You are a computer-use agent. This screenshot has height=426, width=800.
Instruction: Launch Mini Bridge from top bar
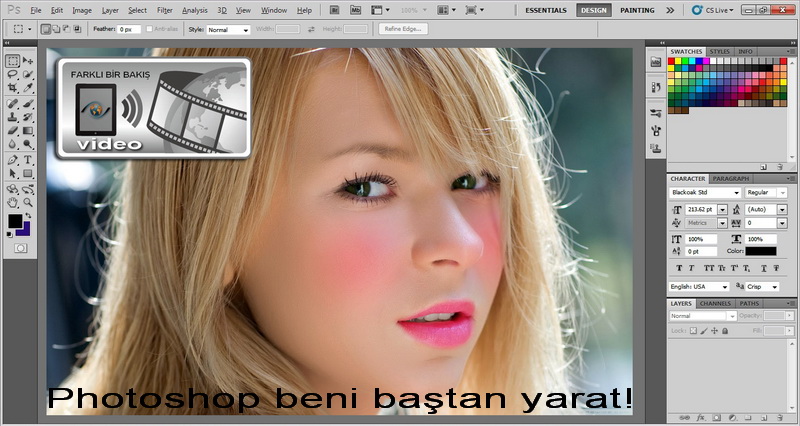355,10
